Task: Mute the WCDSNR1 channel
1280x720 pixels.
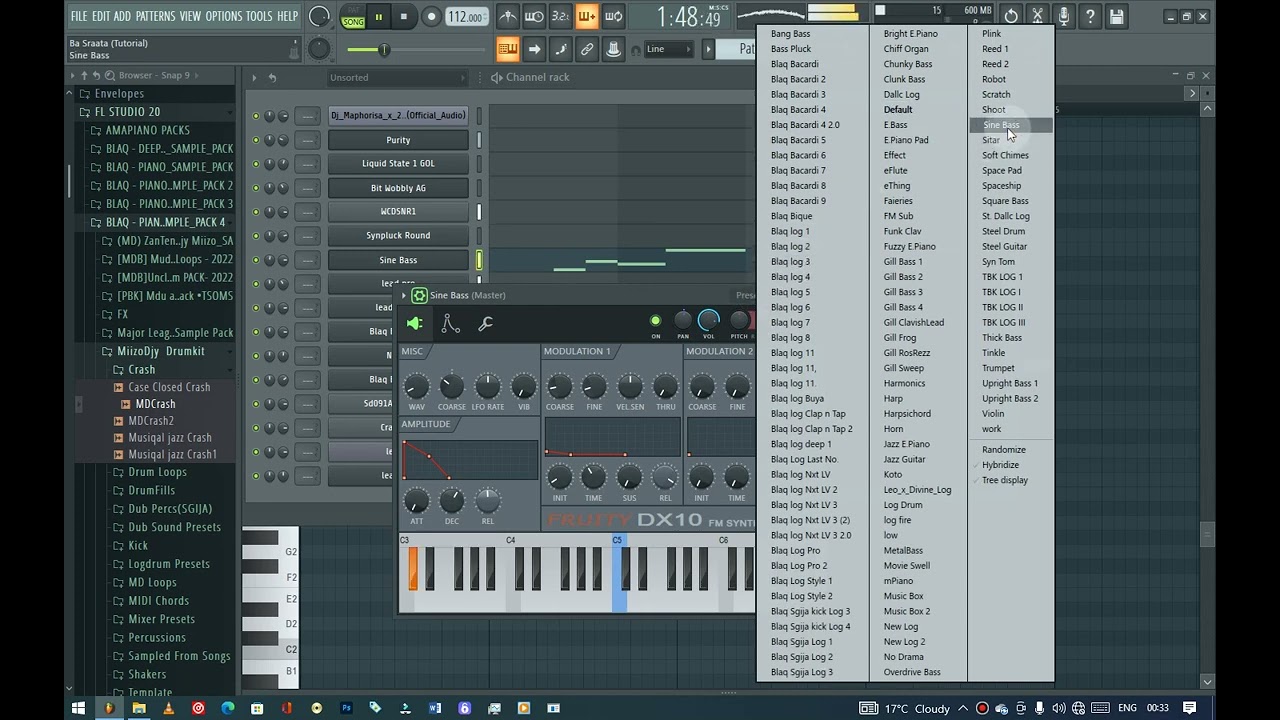Action: (256, 212)
